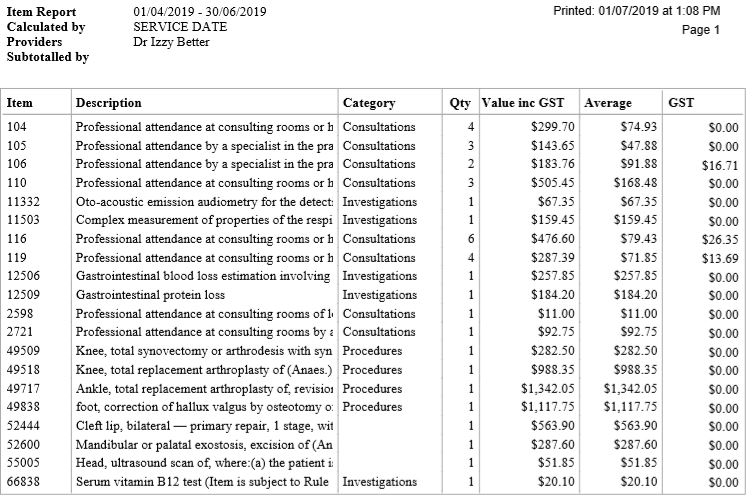Click provider name Dr Izzy Better
This screenshot has width=752, height=501.
171,42
